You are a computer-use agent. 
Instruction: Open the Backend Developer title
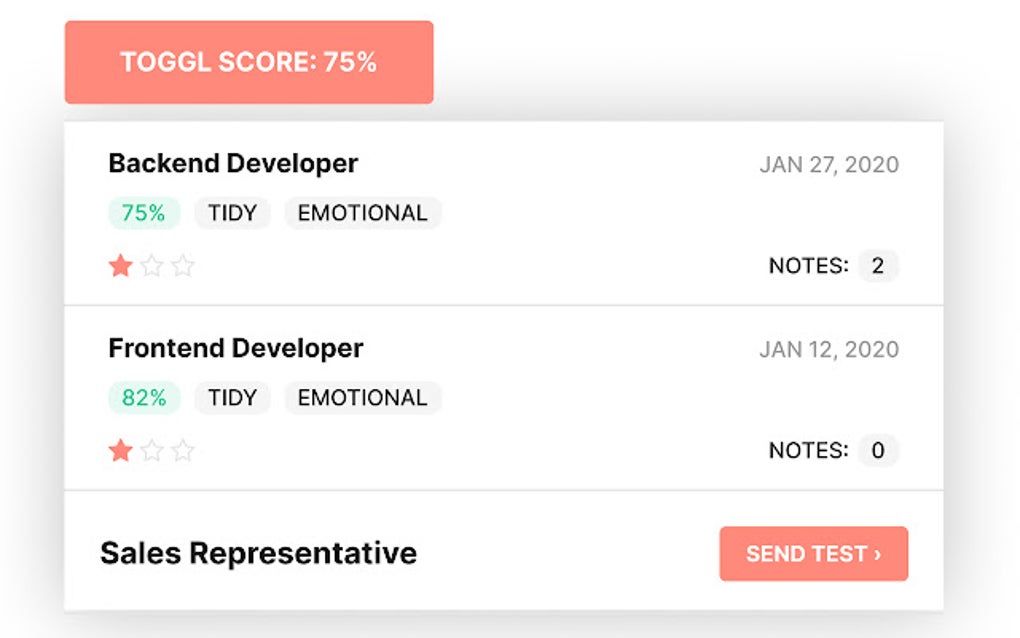click(x=233, y=163)
